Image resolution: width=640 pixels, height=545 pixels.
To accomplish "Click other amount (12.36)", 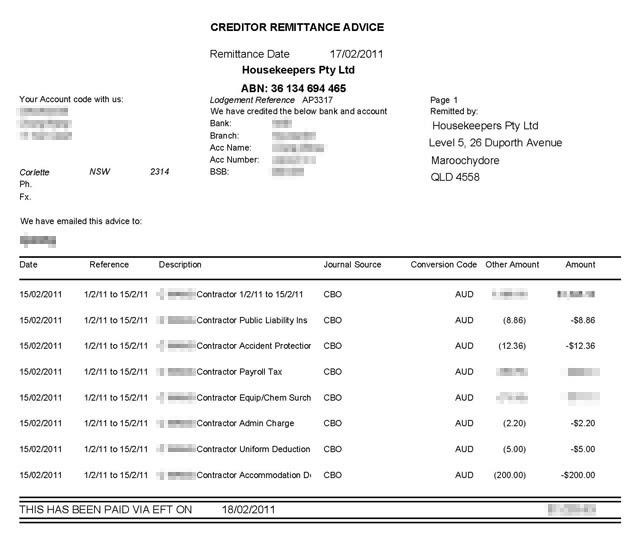I will point(512,346).
